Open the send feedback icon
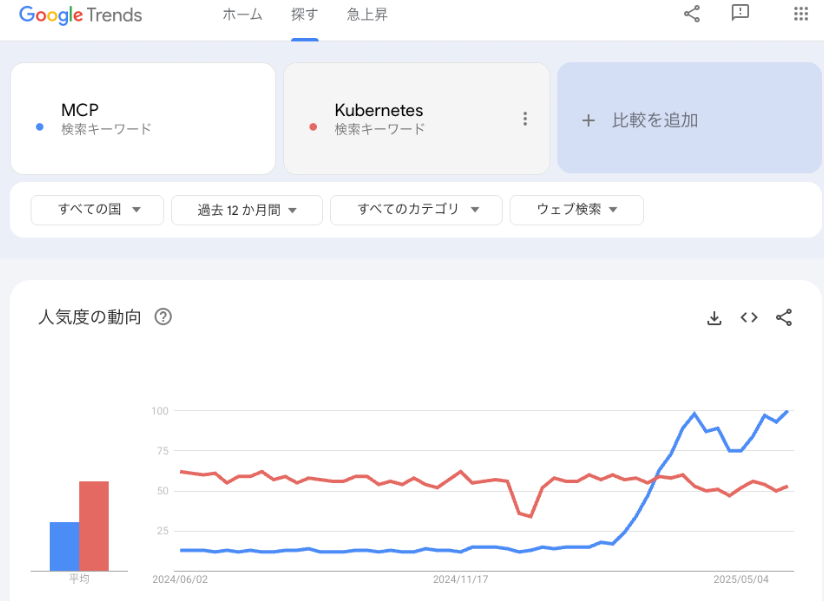824x601 pixels. point(740,13)
